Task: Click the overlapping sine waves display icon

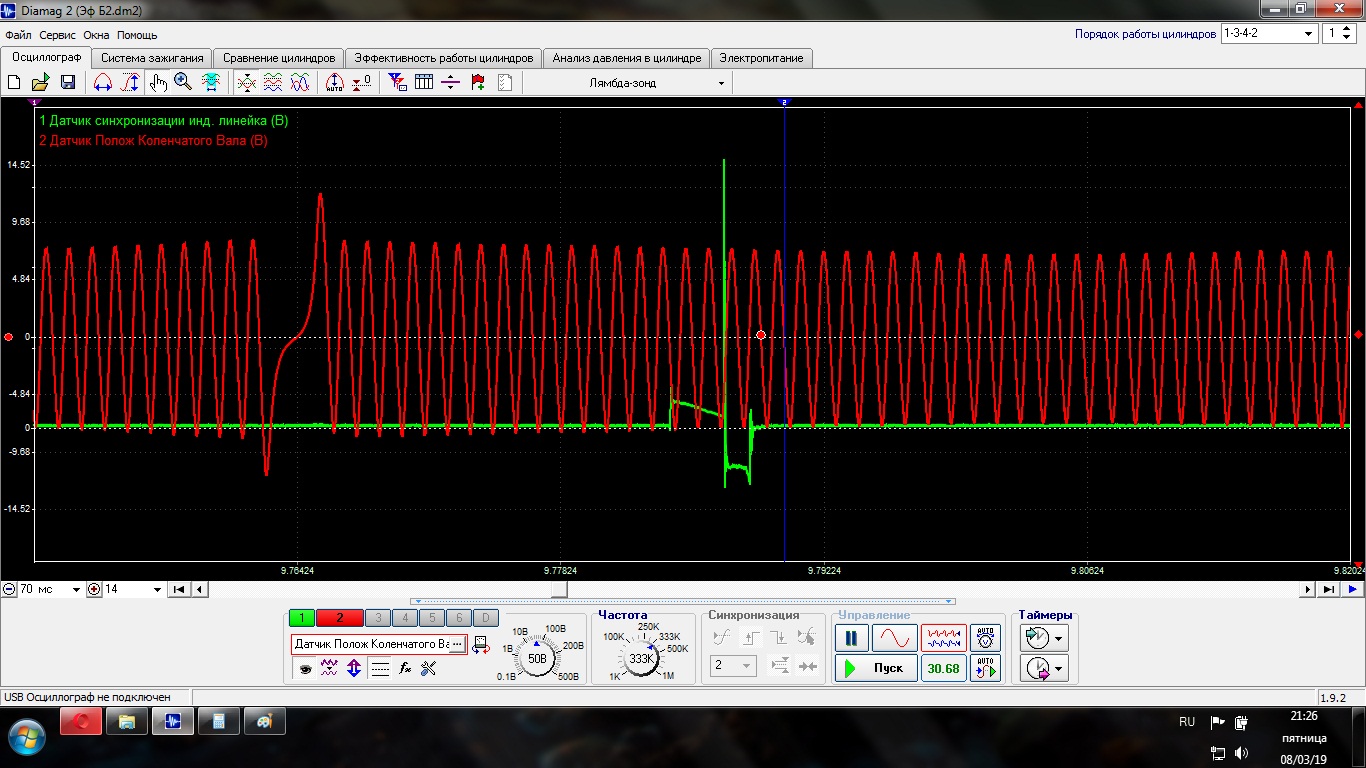Action: (x=299, y=82)
